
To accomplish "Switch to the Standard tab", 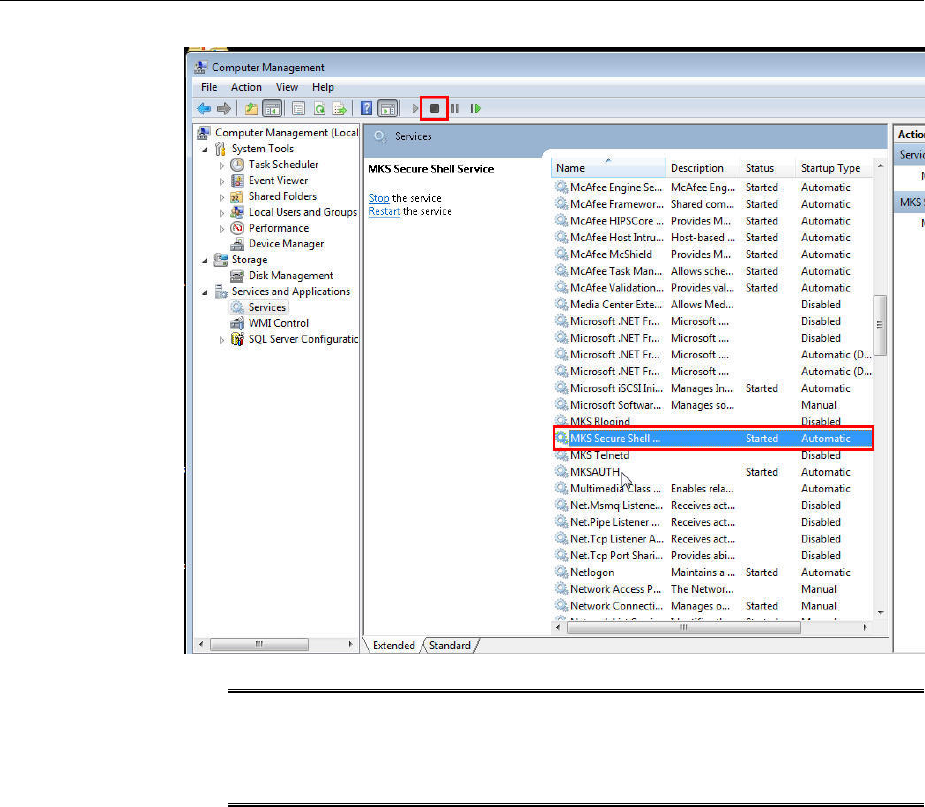I will pos(450,645).
